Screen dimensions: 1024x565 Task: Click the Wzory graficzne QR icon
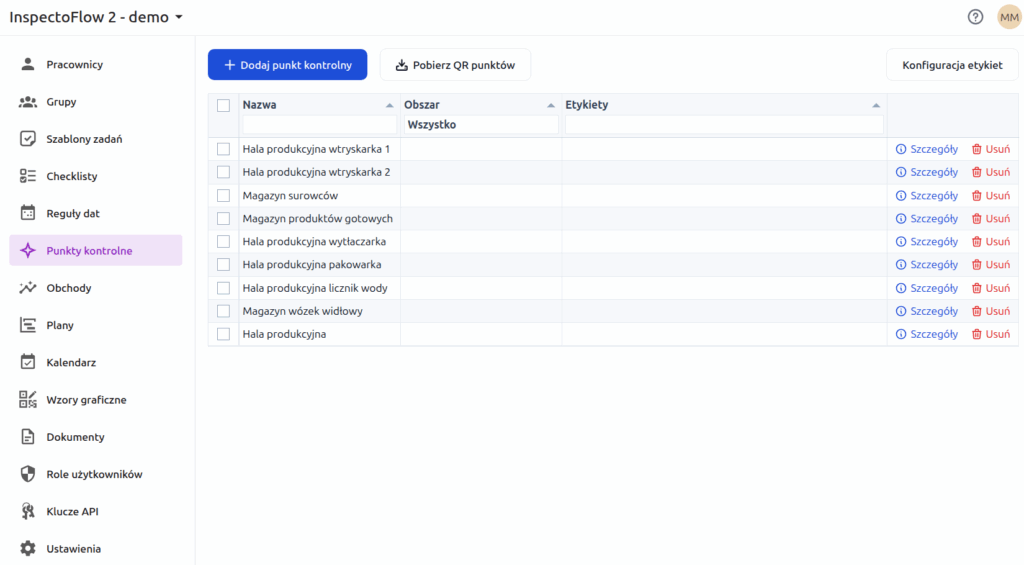pyautogui.click(x=28, y=400)
